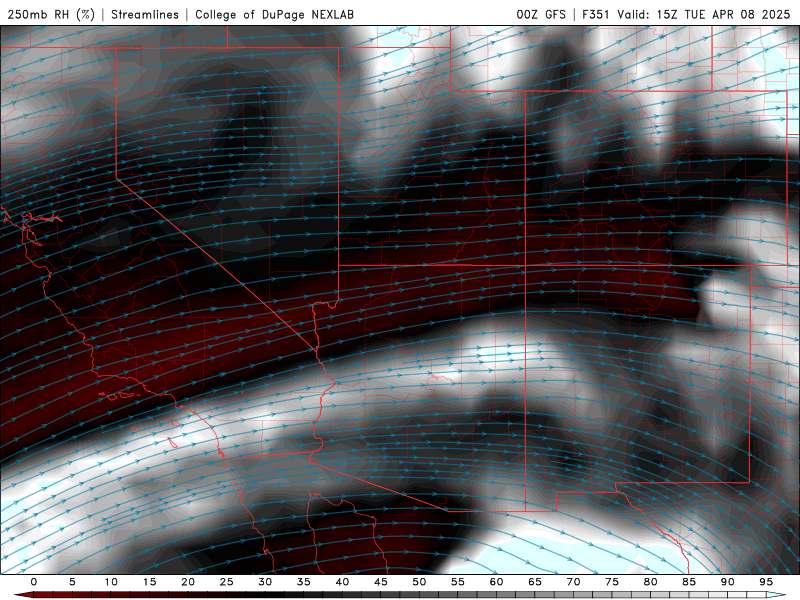Click the colorbar tick label "10"
This screenshot has height=600, width=800.
coord(111,582)
